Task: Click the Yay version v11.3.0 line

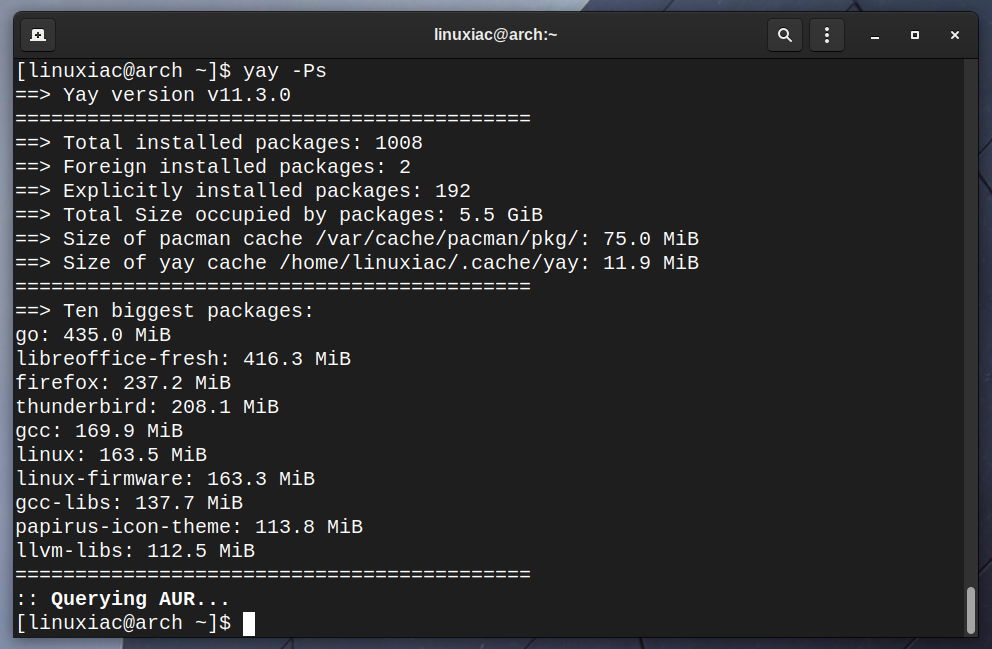Action: click(x=153, y=95)
